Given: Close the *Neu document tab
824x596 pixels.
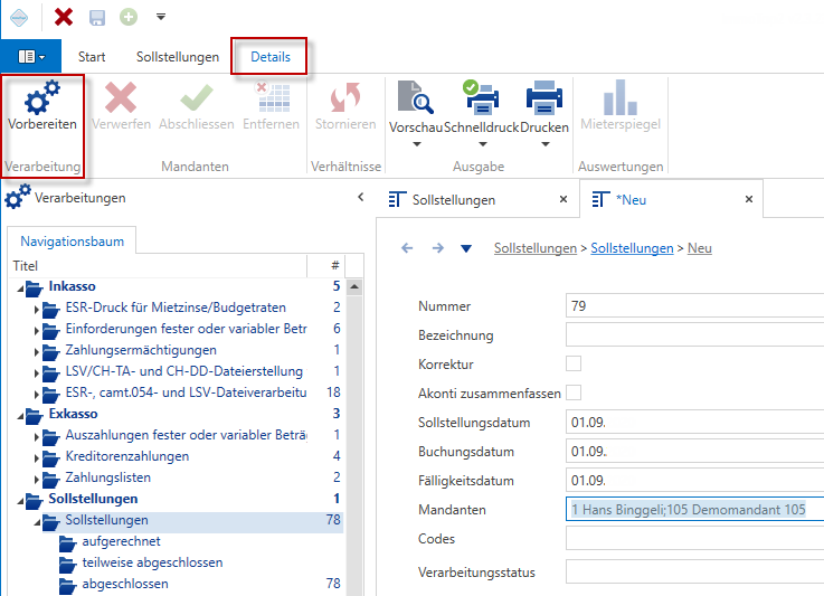Looking at the screenshot, I should 749,199.
